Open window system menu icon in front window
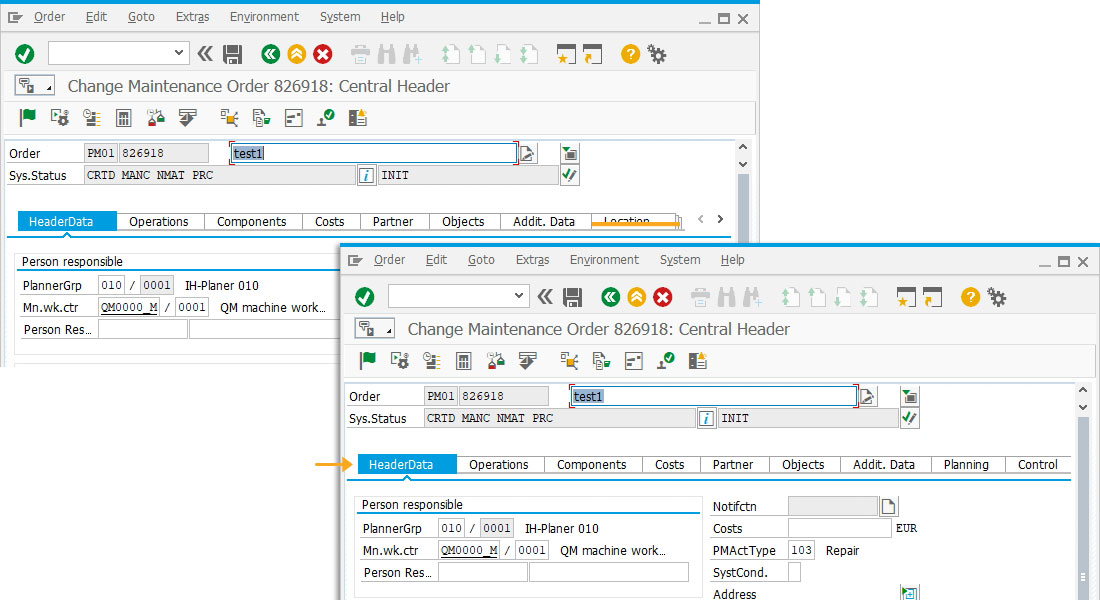This screenshot has width=1100, height=600. pos(355,260)
